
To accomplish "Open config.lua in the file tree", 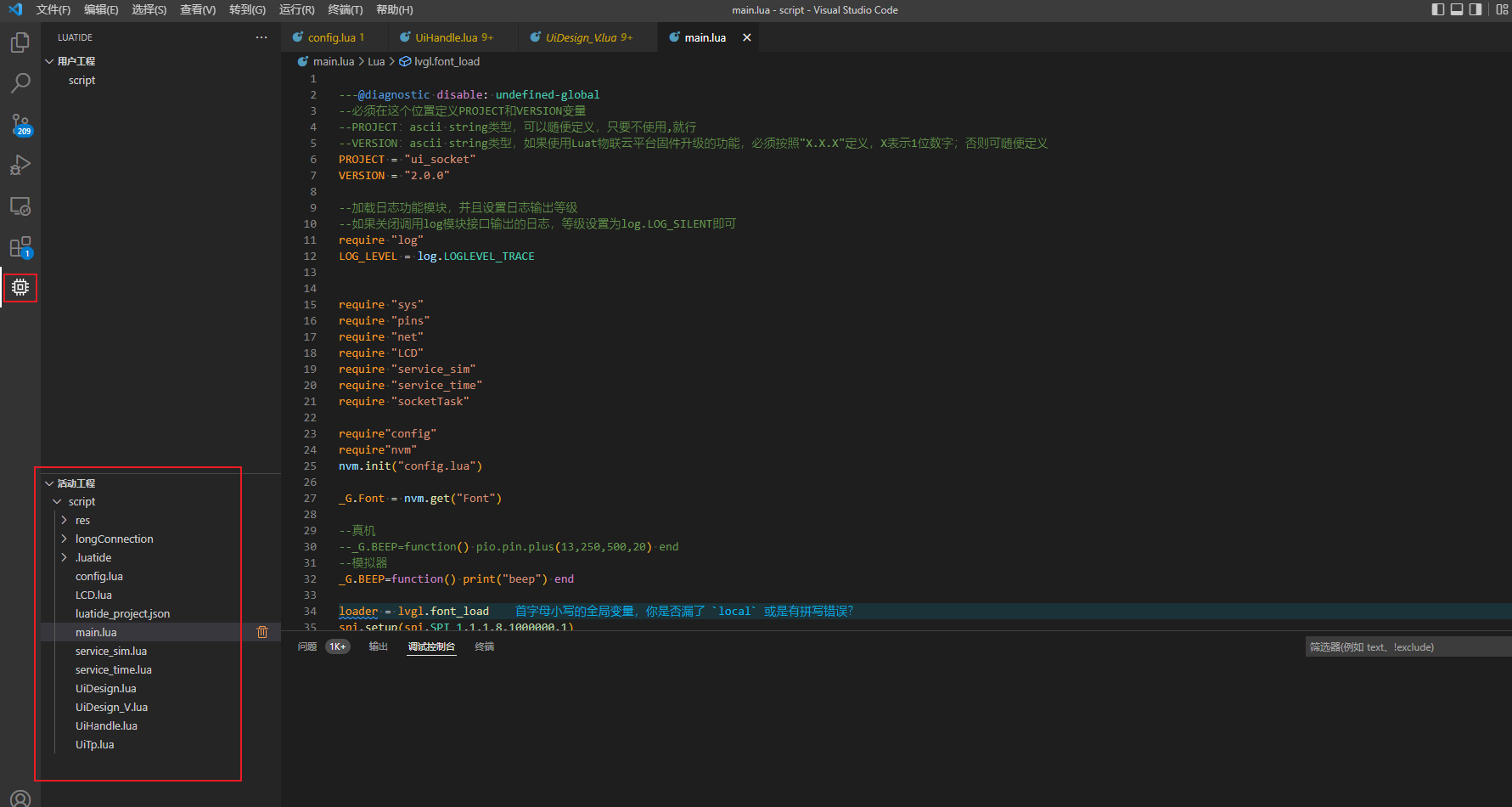I will coord(98,576).
